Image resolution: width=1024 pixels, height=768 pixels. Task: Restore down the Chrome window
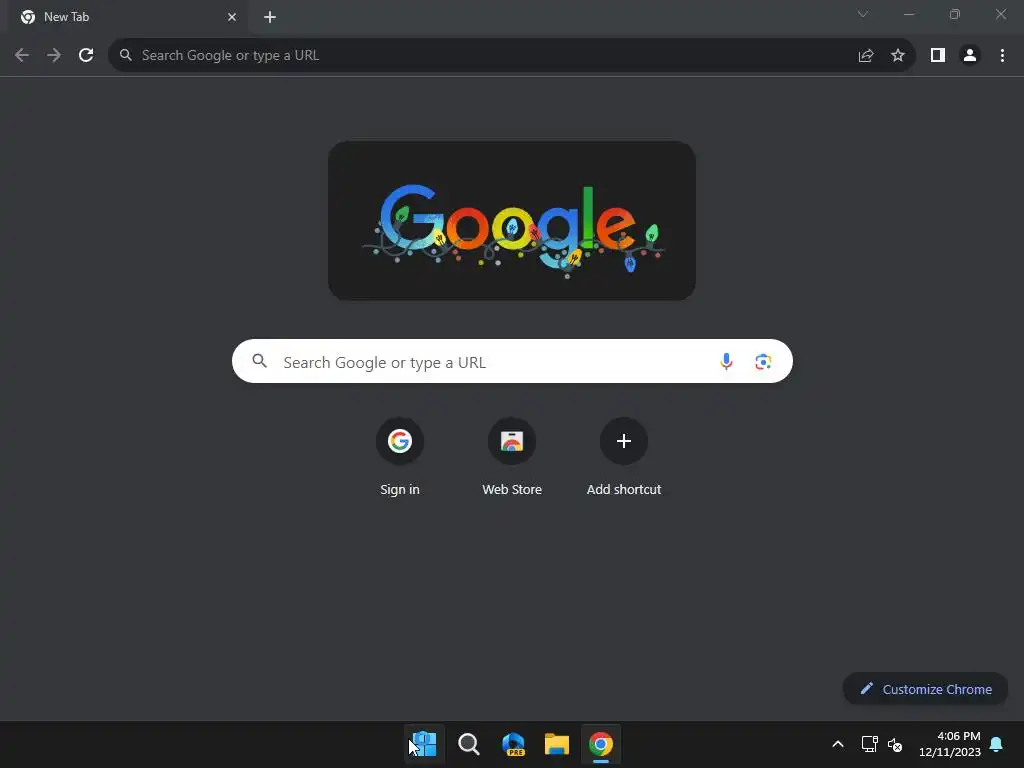pos(955,14)
